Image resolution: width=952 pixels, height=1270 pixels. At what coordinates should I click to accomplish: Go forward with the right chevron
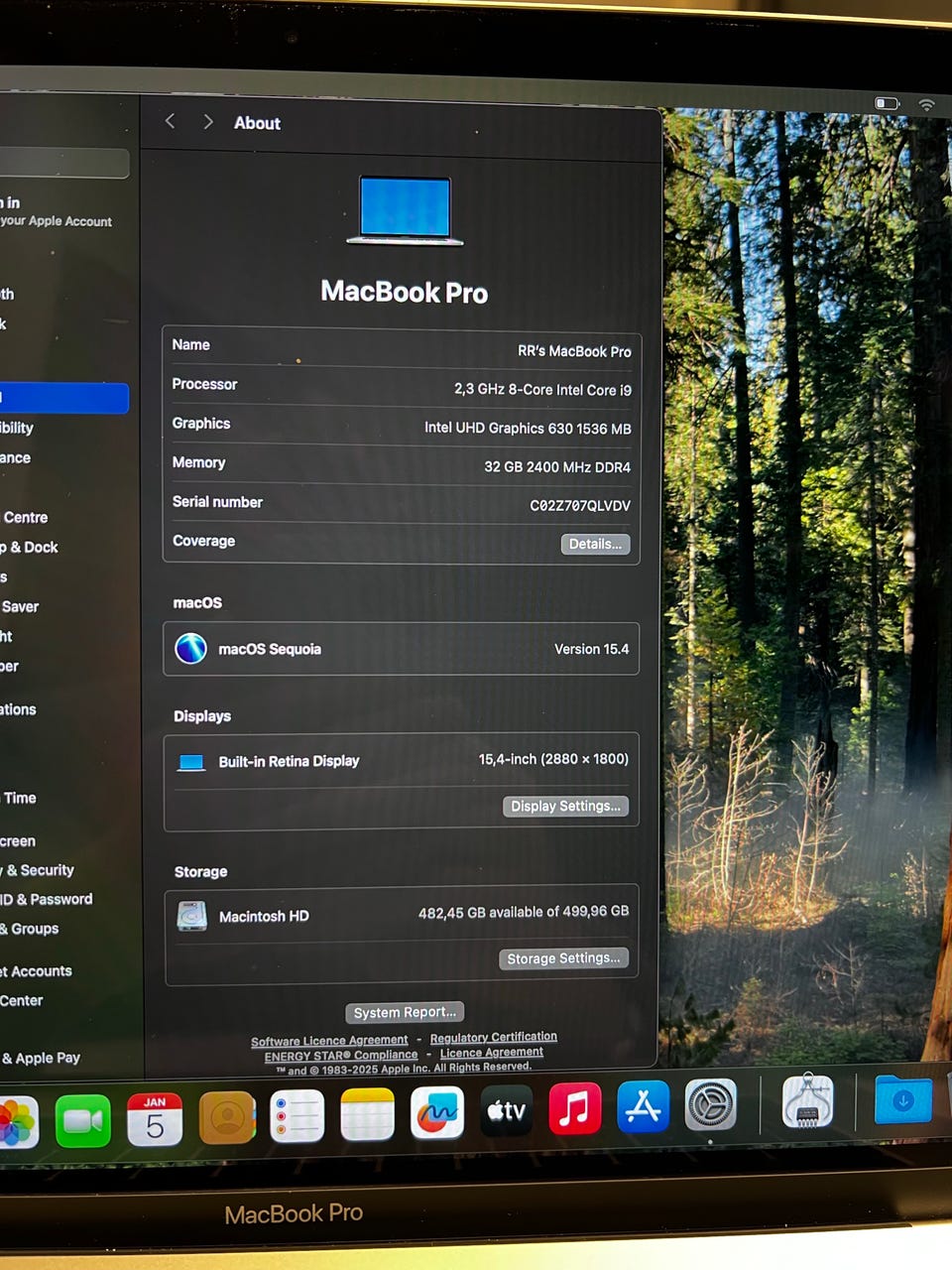[207, 121]
